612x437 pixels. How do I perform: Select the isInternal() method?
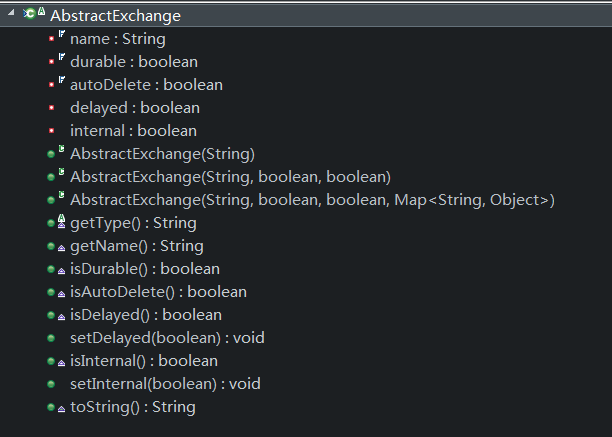click(143, 361)
